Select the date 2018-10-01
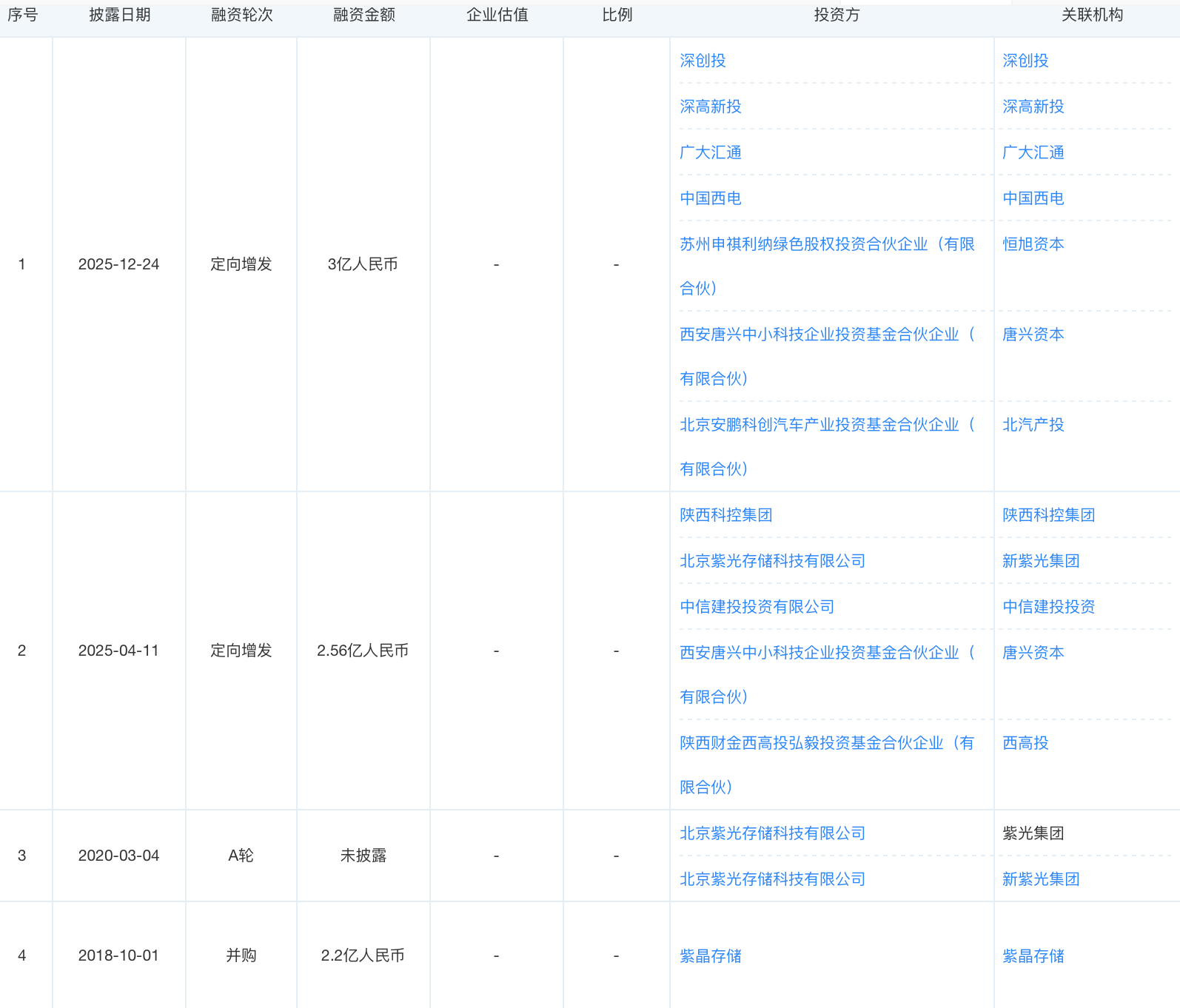Viewport: 1180px width, 1008px height. coord(118,955)
